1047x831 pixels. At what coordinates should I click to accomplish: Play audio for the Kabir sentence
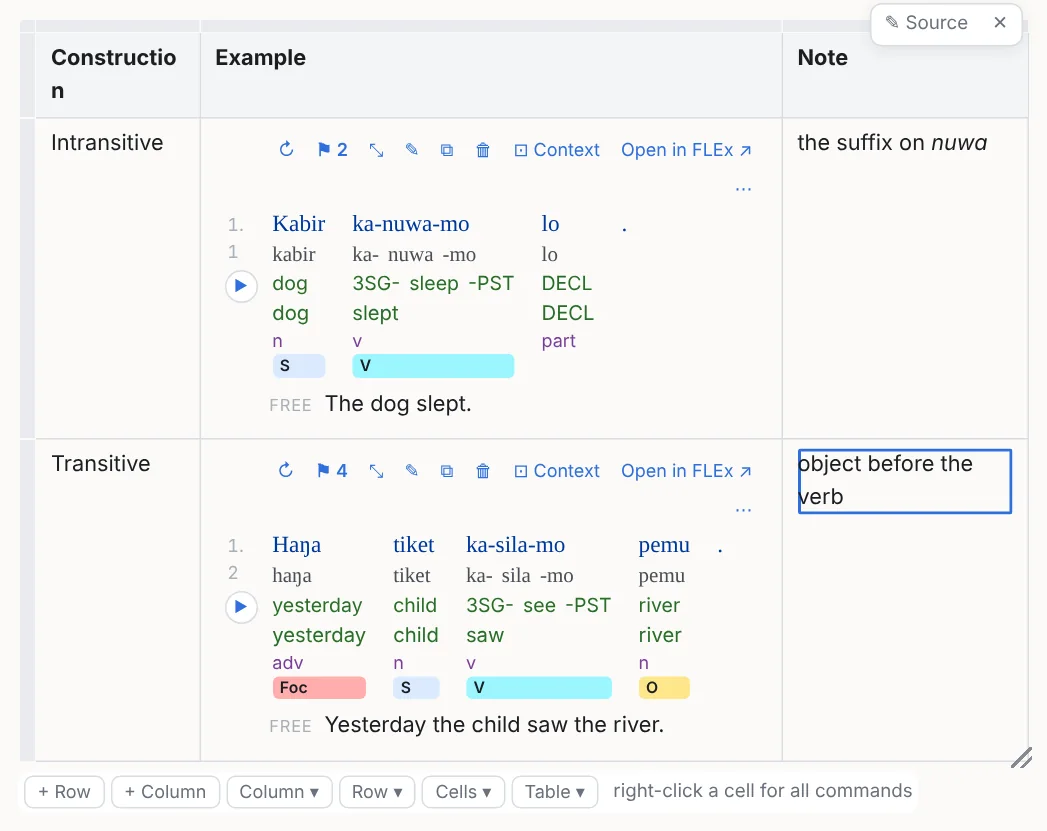pyautogui.click(x=241, y=286)
